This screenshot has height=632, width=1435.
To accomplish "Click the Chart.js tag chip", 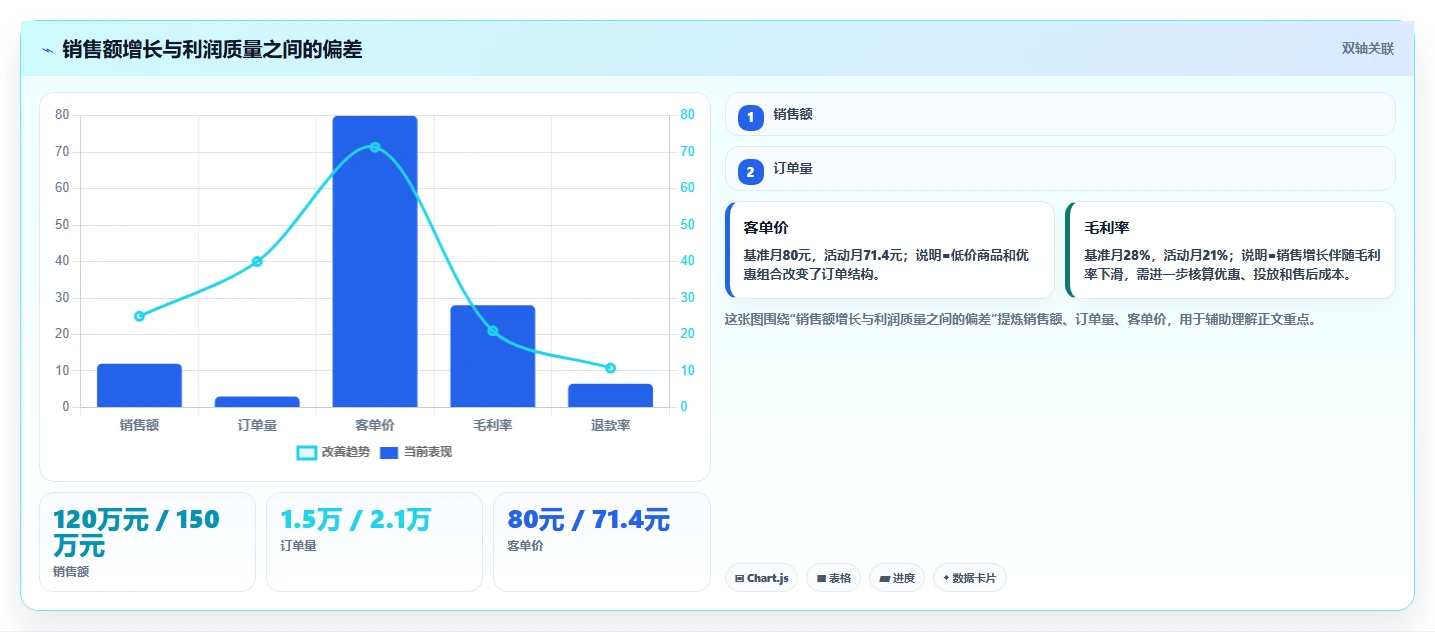I will pyautogui.click(x=761, y=578).
